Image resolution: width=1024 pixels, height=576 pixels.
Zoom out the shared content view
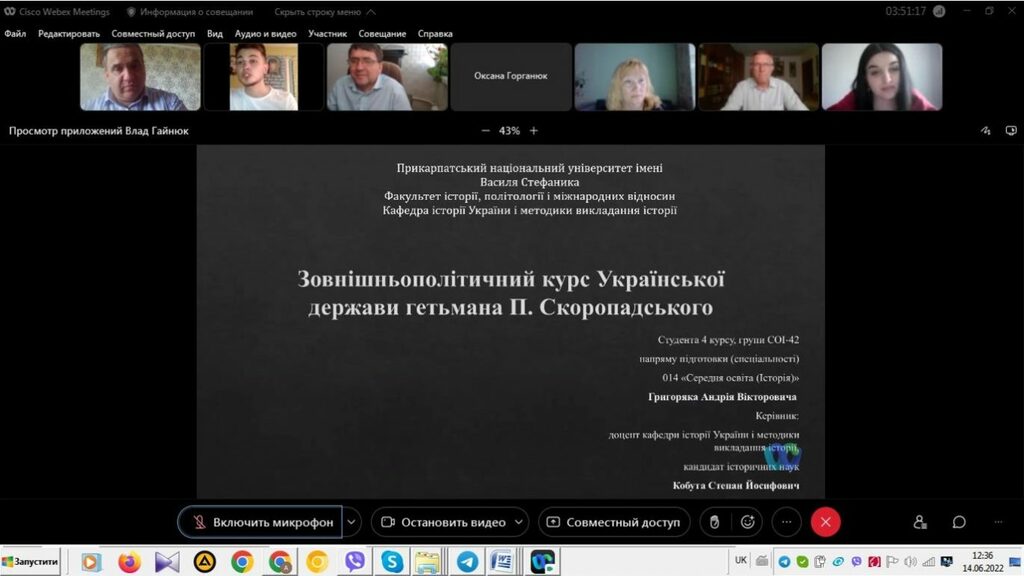(x=486, y=131)
